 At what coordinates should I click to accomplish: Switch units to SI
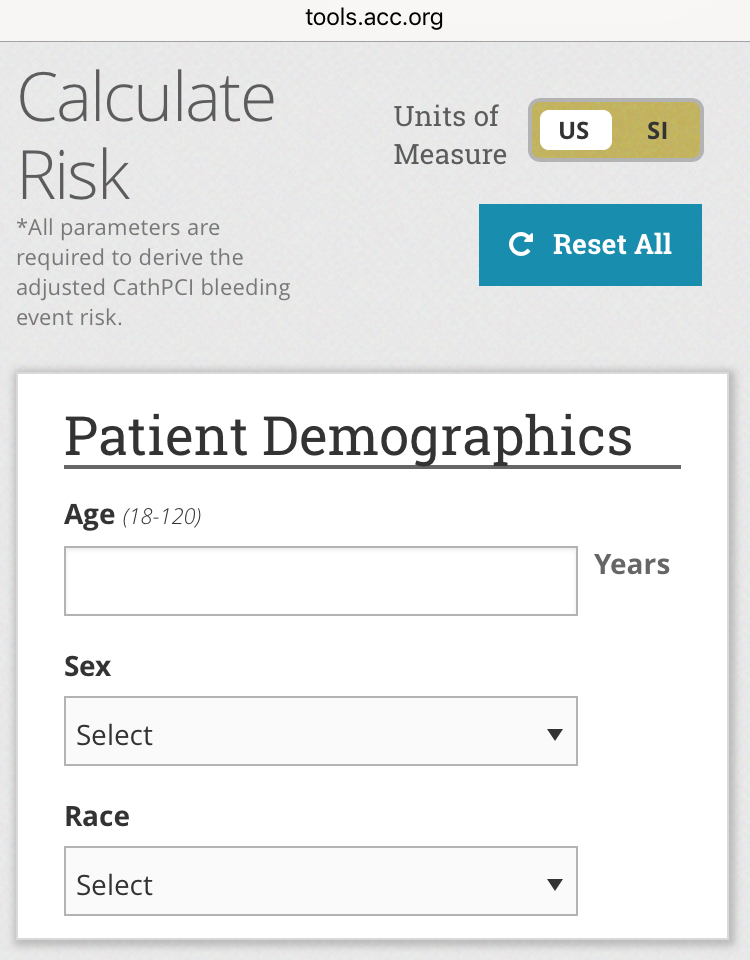[657, 131]
